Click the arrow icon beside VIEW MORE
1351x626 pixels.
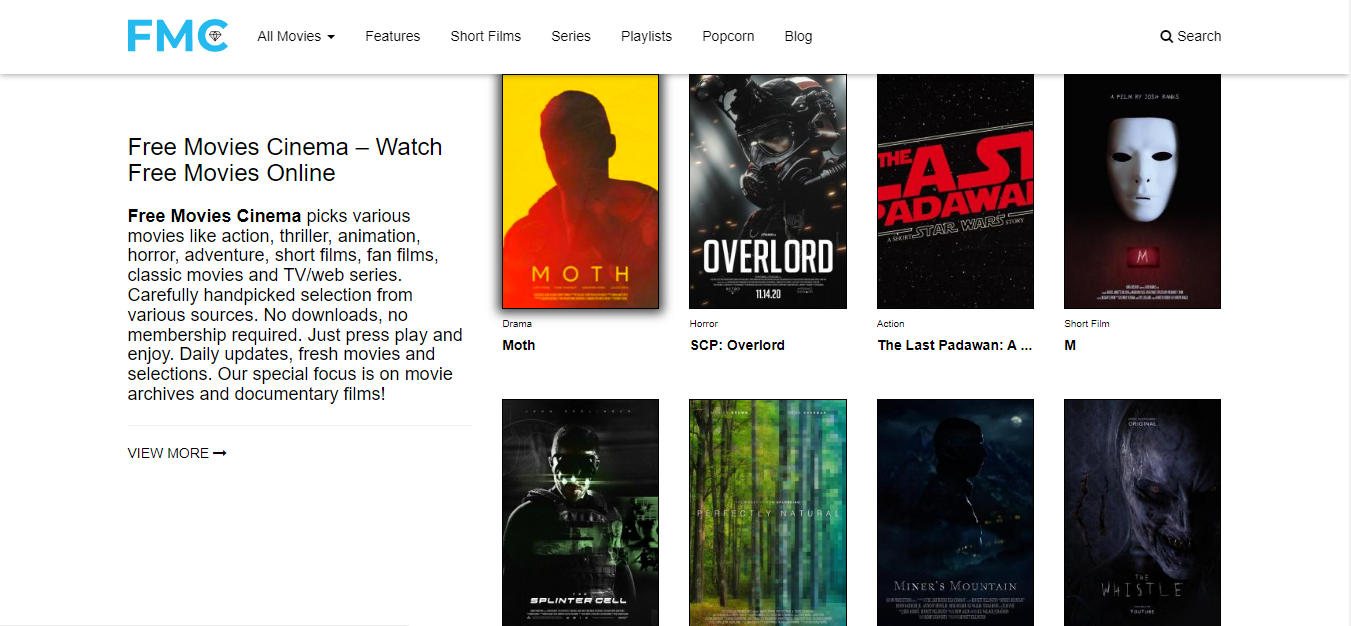220,453
